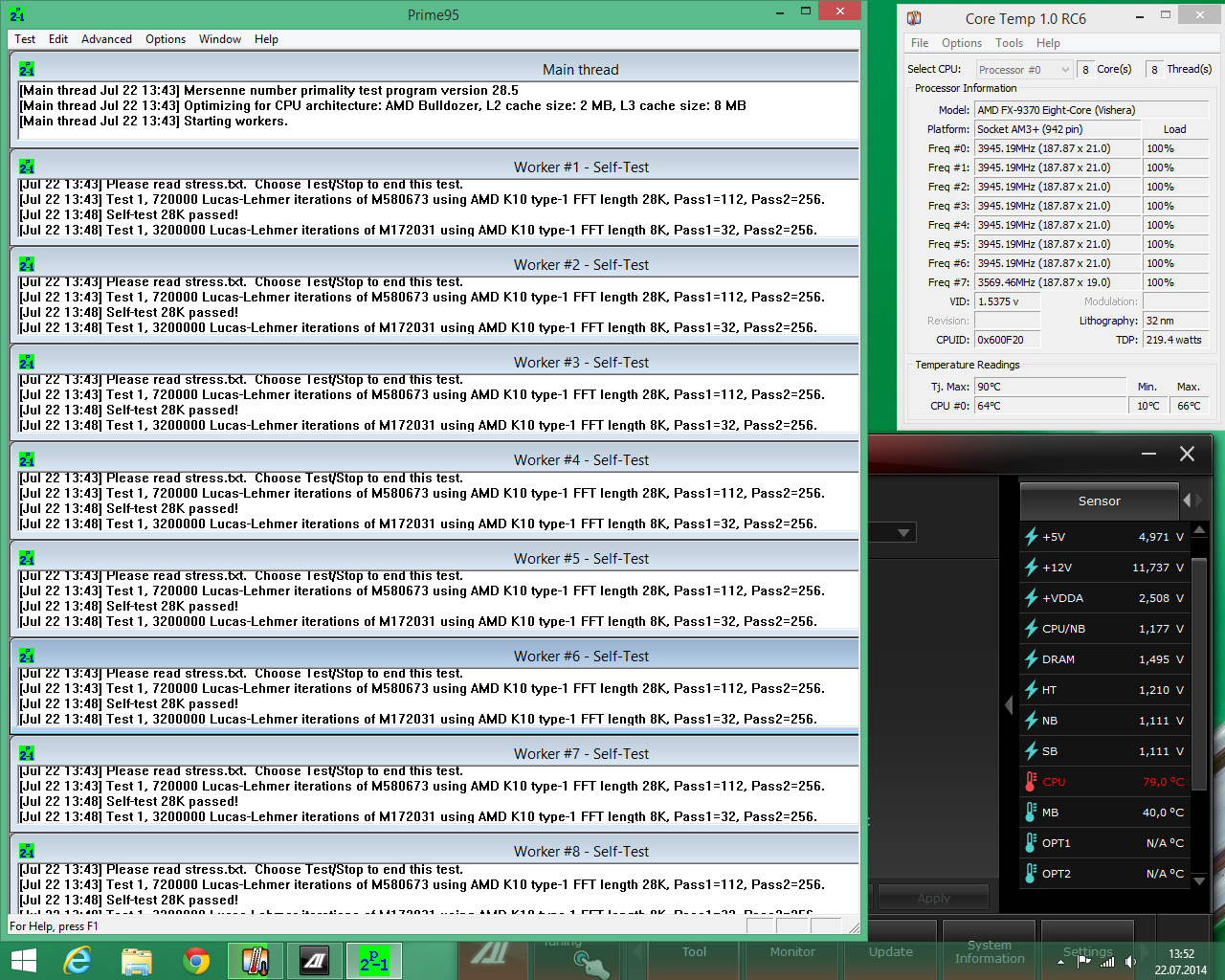Launch Google Chrome from taskbar
Image resolution: width=1225 pixels, height=980 pixels.
tap(196, 961)
